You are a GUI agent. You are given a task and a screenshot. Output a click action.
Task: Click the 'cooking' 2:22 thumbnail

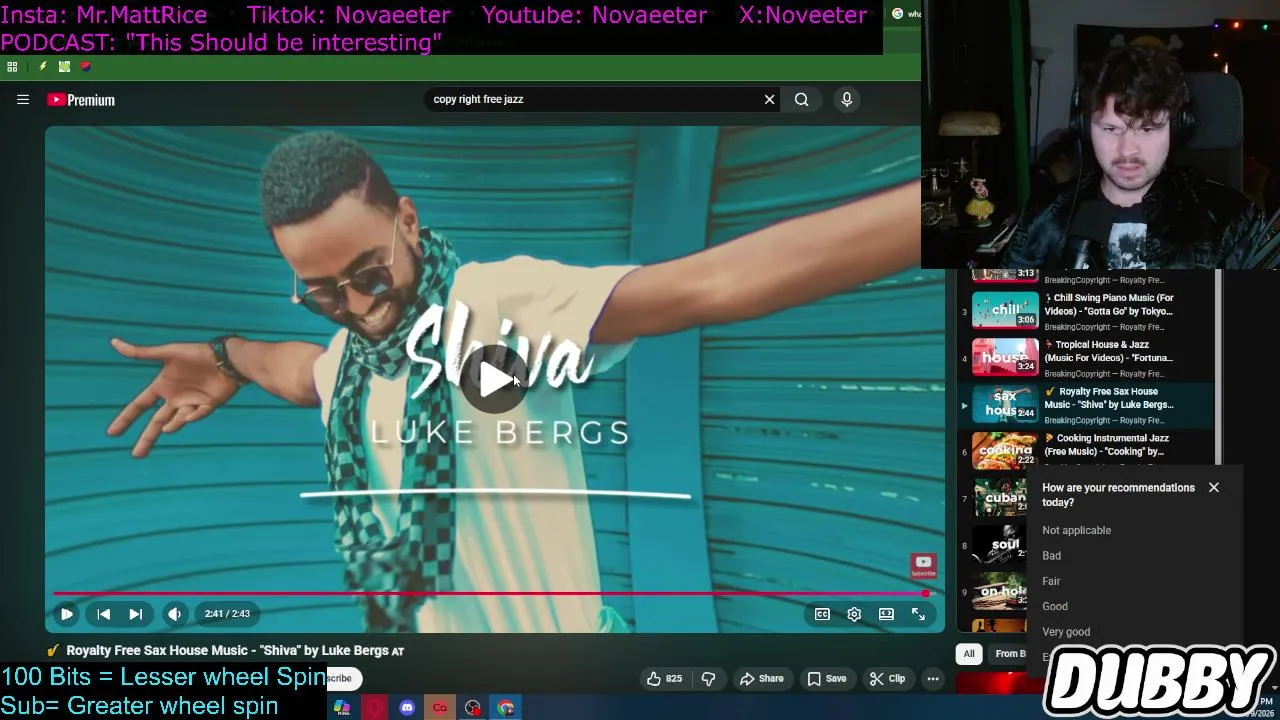pyautogui.click(x=1005, y=451)
